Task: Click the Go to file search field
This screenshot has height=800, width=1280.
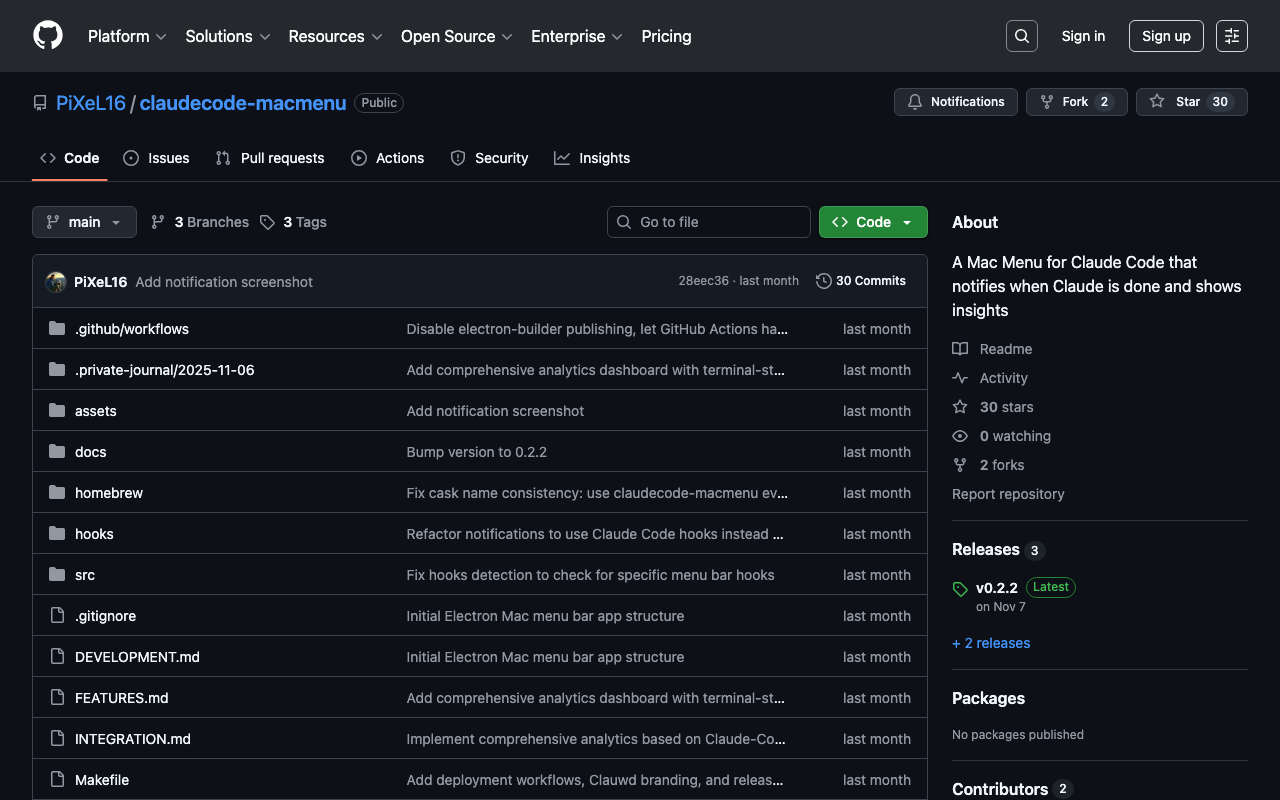Action: point(709,222)
